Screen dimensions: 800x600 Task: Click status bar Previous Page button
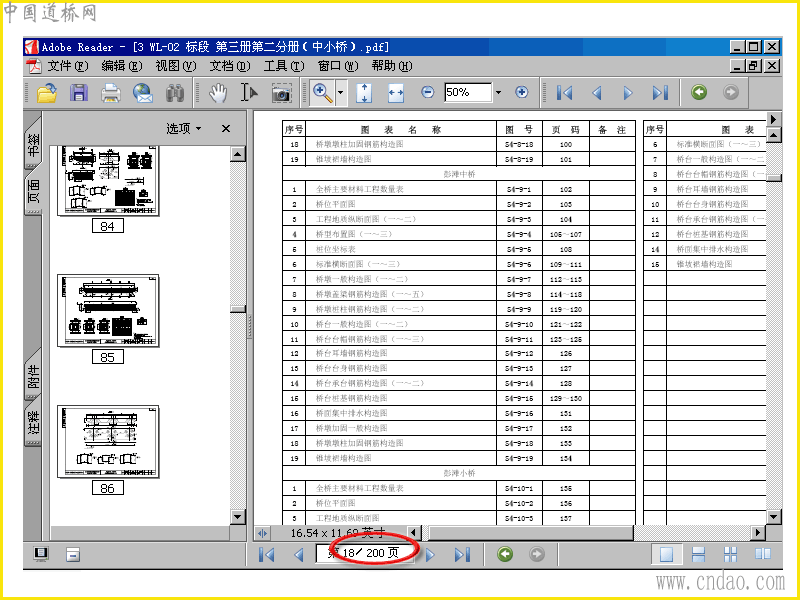pos(299,554)
